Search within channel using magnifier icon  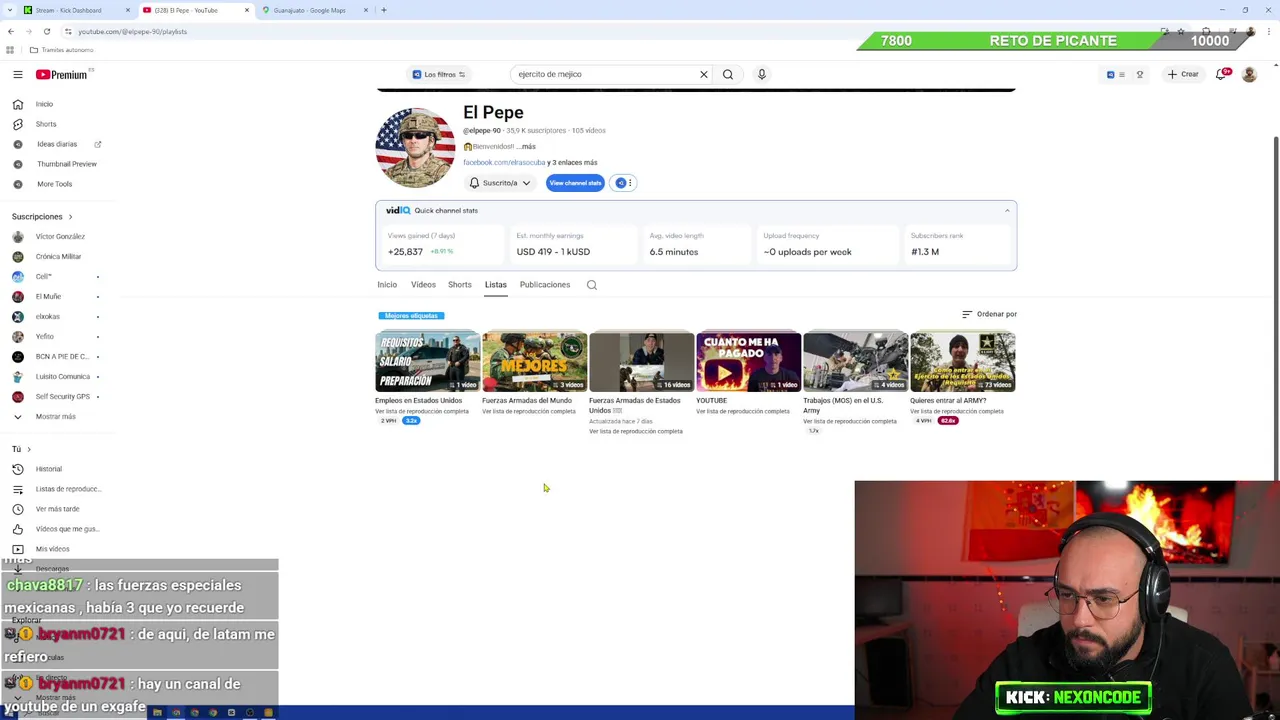click(592, 285)
